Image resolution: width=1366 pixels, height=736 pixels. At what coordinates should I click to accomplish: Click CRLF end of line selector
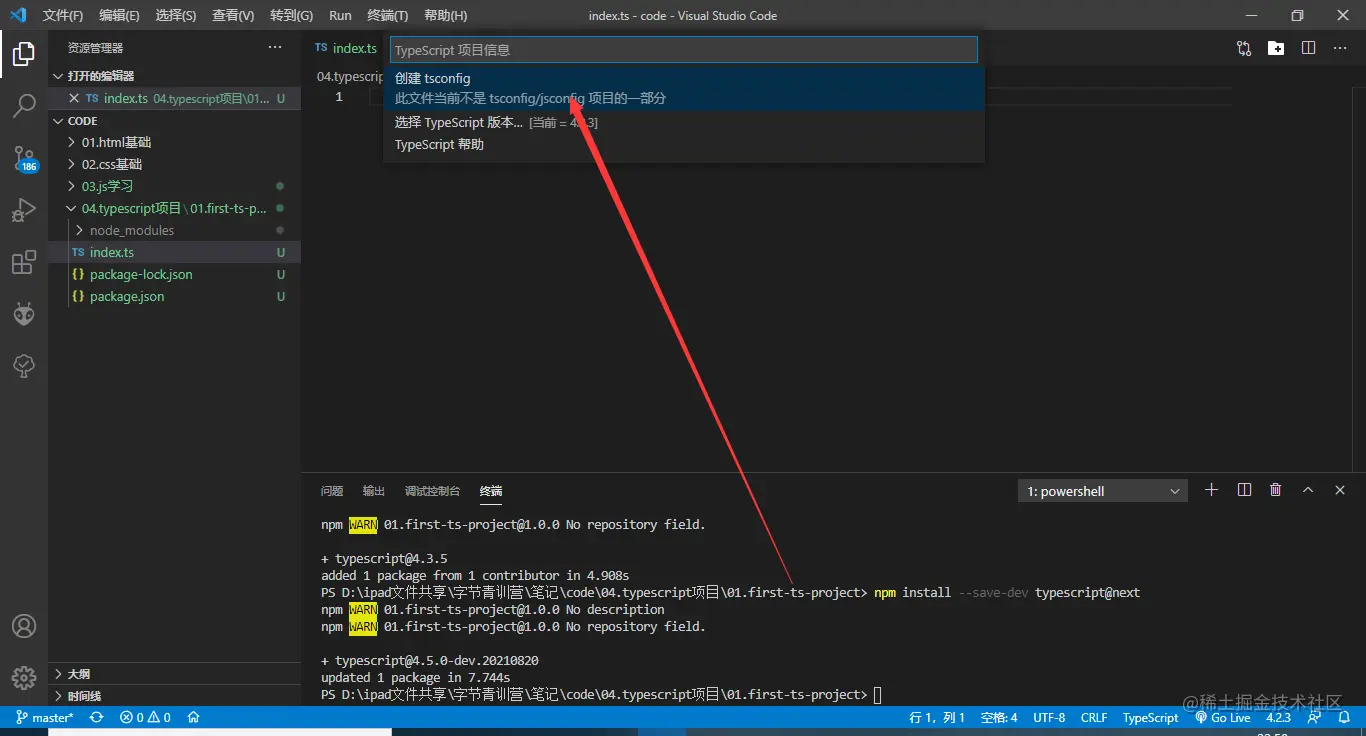click(1094, 717)
